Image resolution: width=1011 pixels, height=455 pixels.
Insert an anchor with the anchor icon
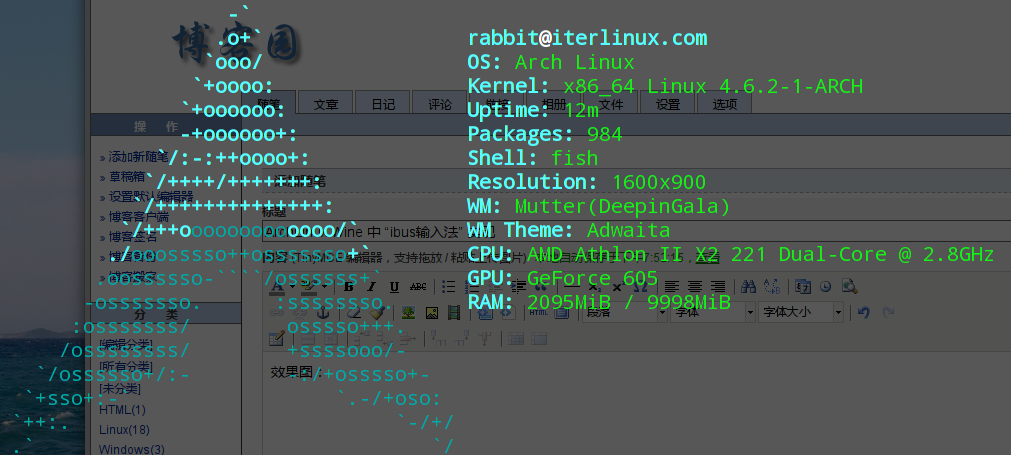pyautogui.click(x=323, y=313)
